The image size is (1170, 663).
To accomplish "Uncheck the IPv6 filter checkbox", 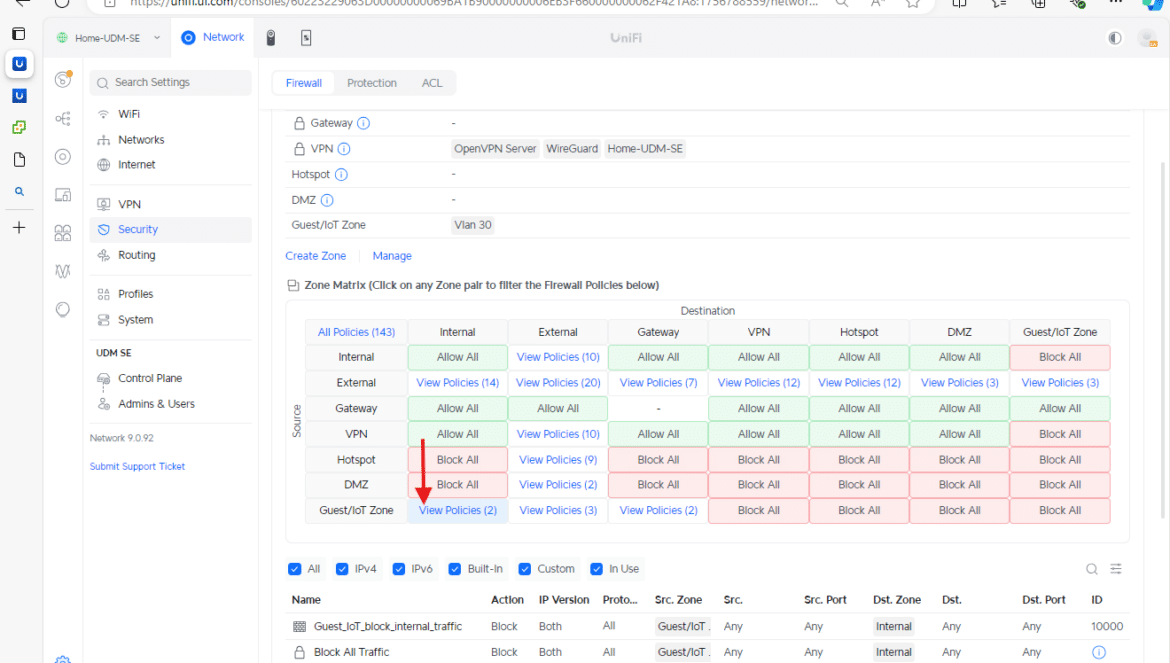I will tap(399, 569).
